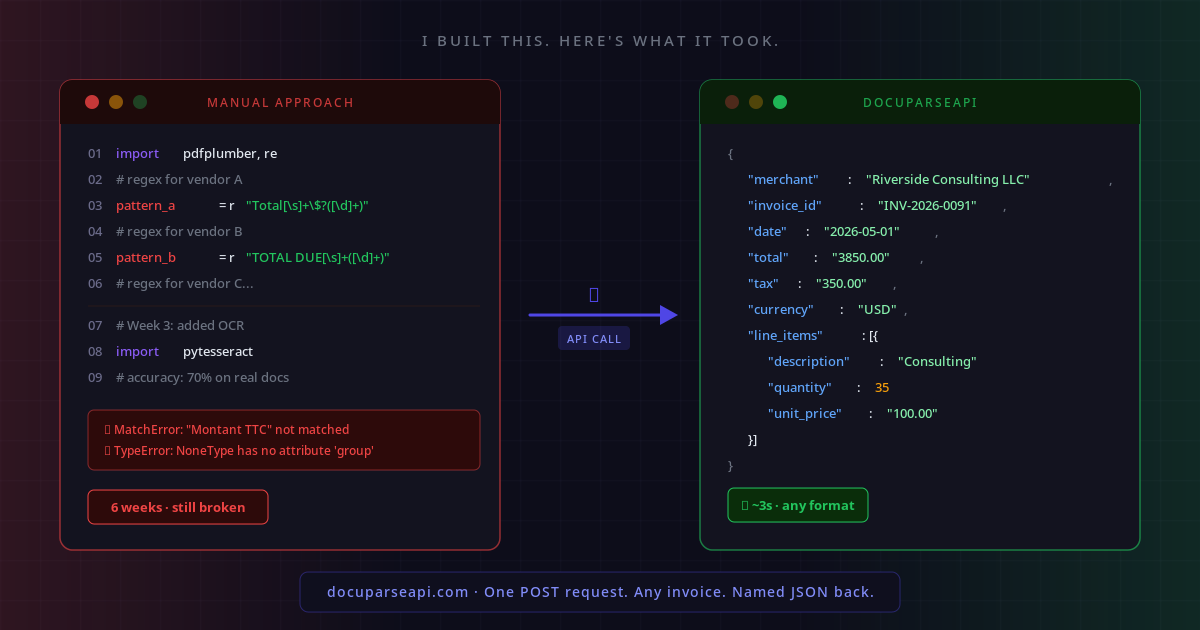This screenshot has height=630, width=1200.
Task: Click the regex string "TOTAL DUE[\s]+([\d]+)"
Action: [x=317, y=258]
